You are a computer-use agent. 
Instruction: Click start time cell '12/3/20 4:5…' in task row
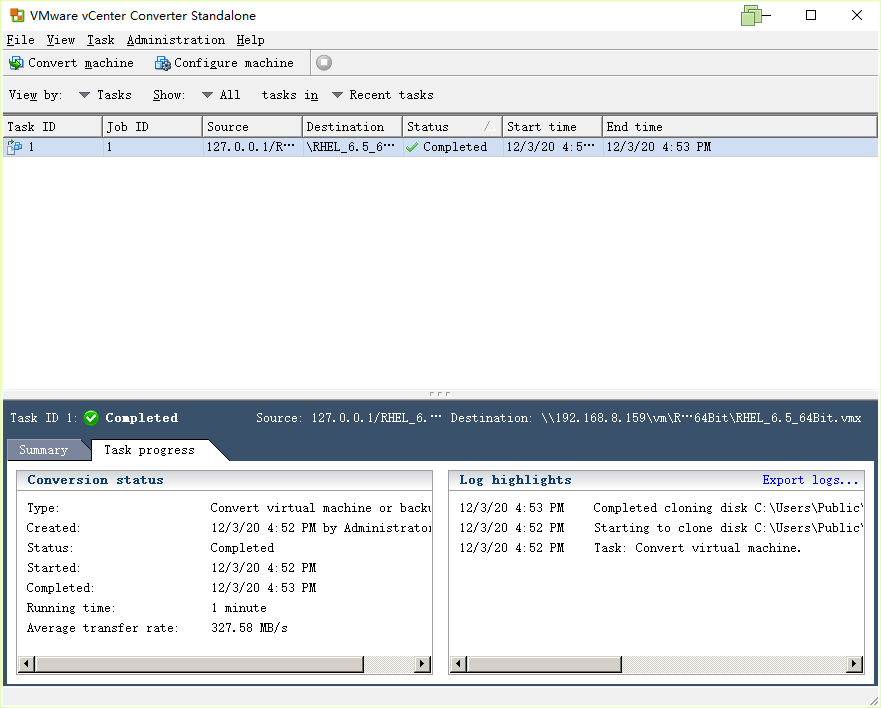coord(551,147)
